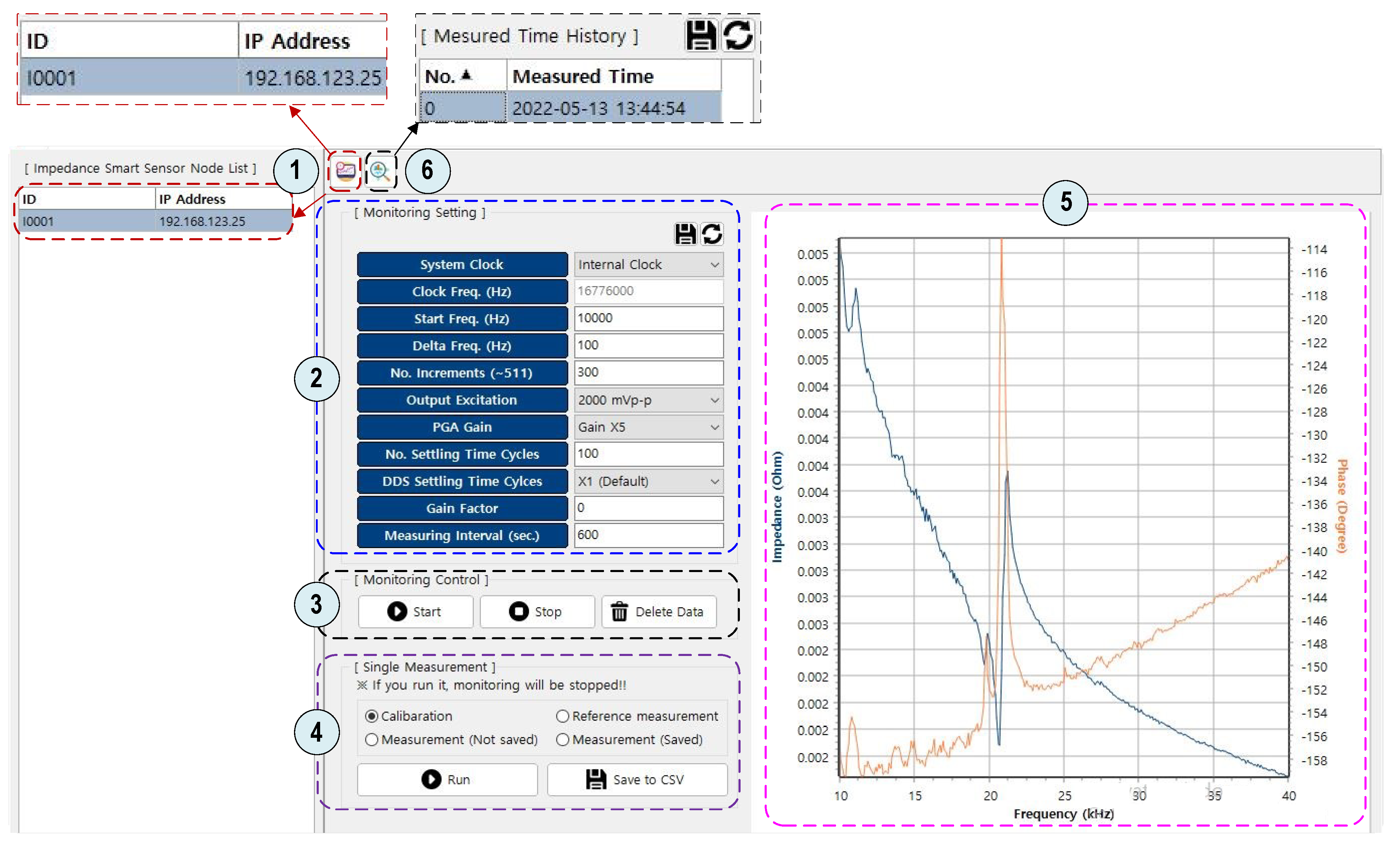Select the Calibaration radio option
1400x844 pixels.
tap(372, 716)
